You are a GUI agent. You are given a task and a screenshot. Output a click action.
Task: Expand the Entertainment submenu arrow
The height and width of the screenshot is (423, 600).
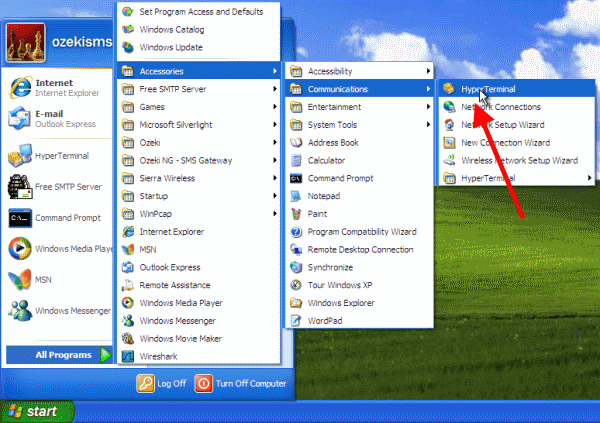coord(428,107)
